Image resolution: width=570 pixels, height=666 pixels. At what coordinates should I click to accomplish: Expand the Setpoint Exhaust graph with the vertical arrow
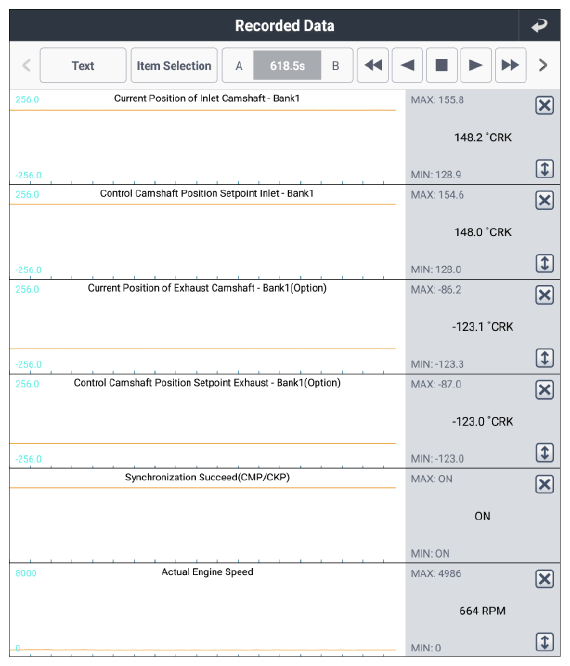[545, 453]
